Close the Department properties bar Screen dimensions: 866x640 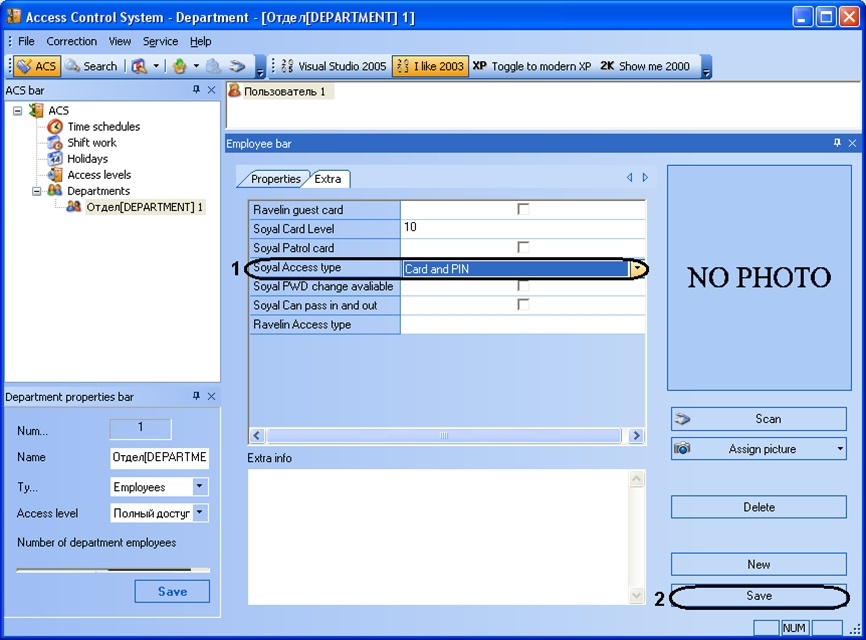pyautogui.click(x=212, y=396)
